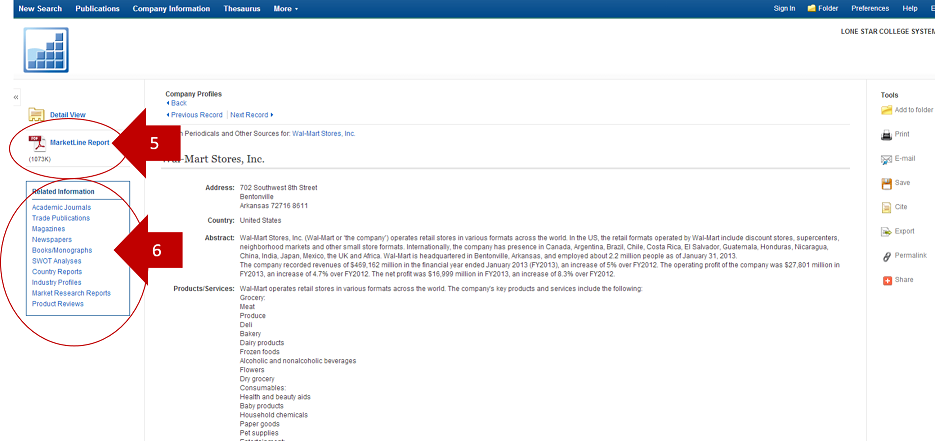This screenshot has height=441, width=935.
Task: Open the Wal-Mart Stores, Inc. sources link
Action: click(x=324, y=133)
